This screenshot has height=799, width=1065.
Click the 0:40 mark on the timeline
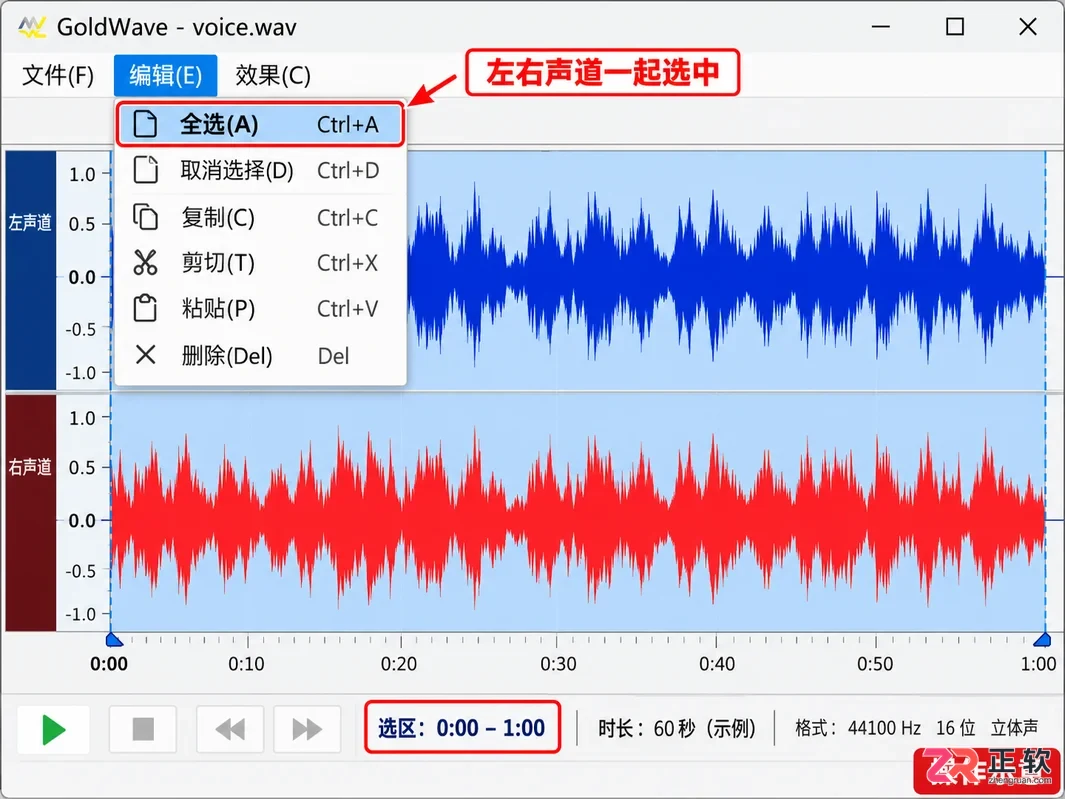coord(717,664)
